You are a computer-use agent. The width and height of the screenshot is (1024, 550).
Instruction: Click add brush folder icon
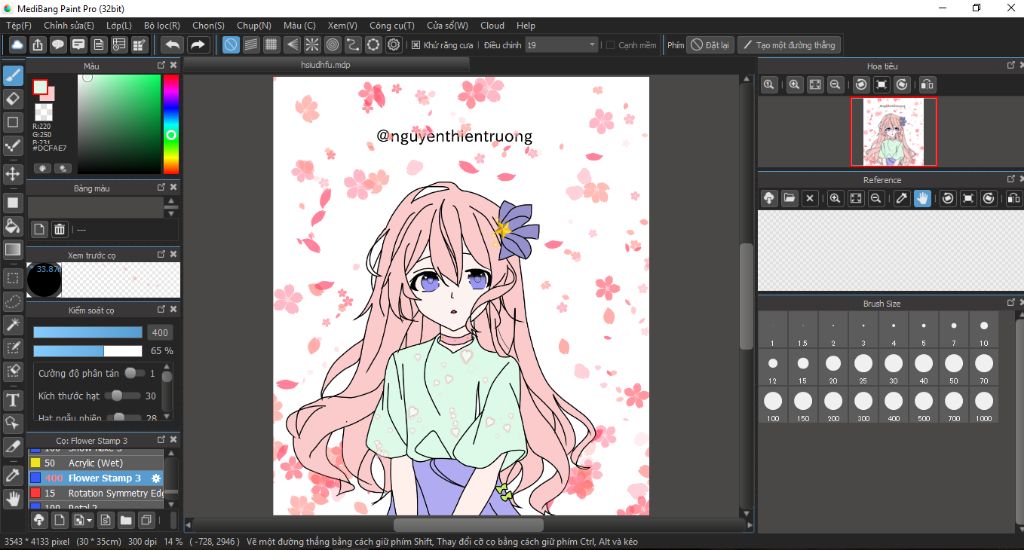pos(126,521)
